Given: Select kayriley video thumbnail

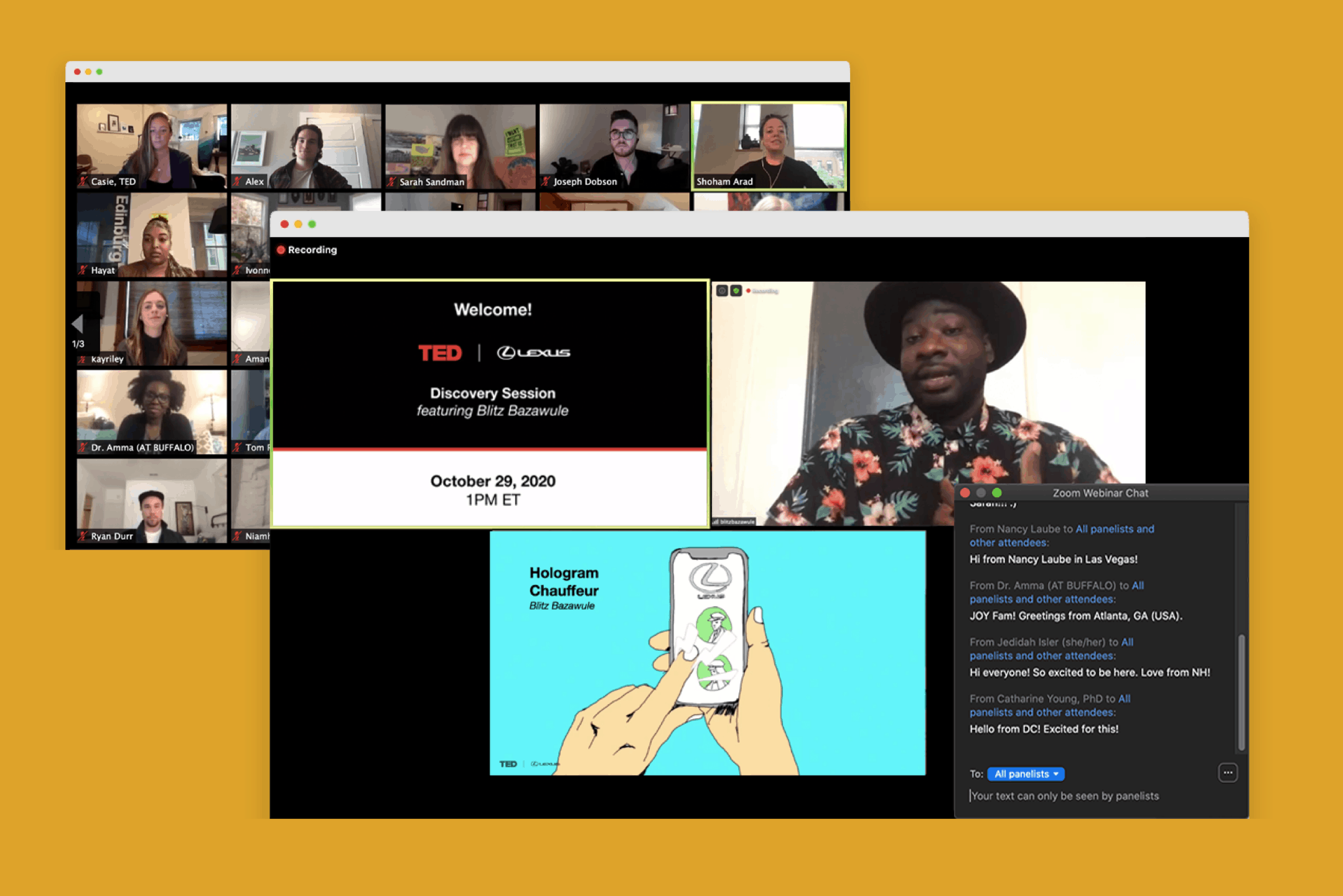Looking at the screenshot, I should point(152,323).
